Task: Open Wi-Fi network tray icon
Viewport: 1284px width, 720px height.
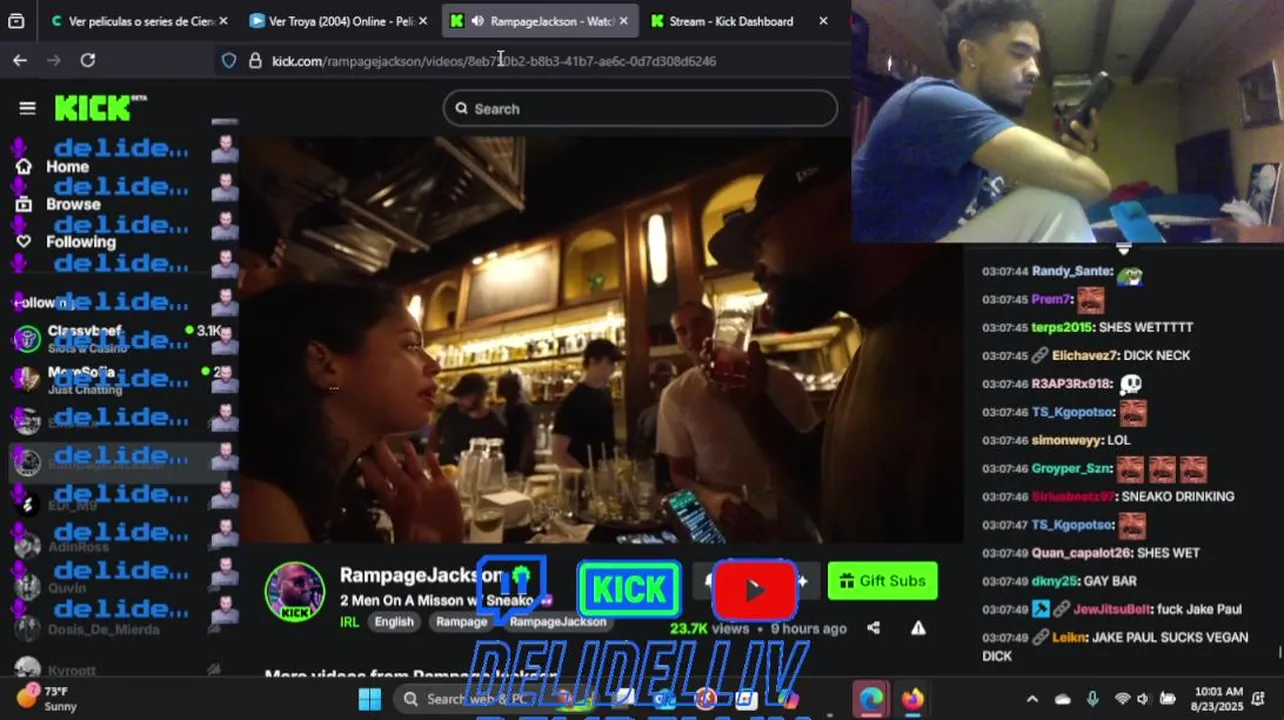Action: (x=1122, y=699)
